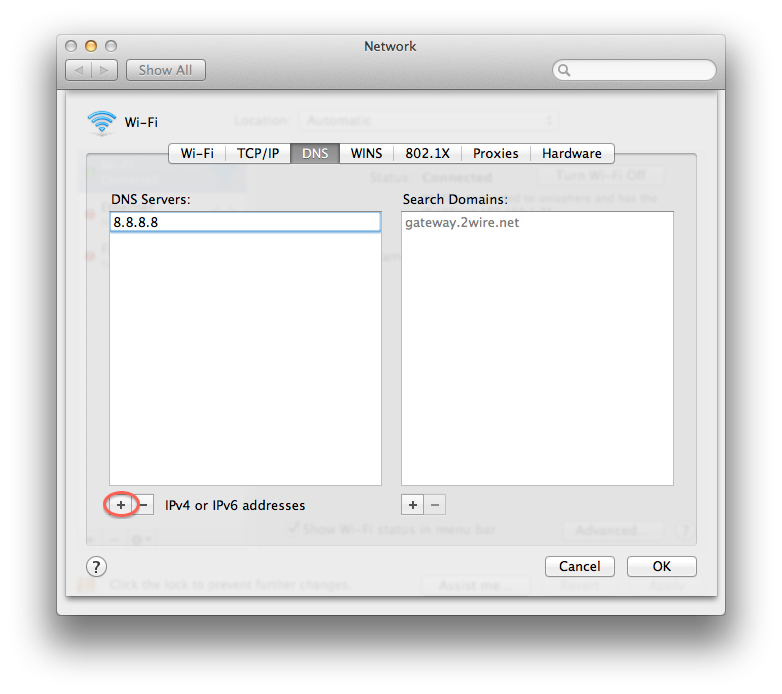Switch to the Wi-Fi tab
This screenshot has width=782, height=694.
(x=197, y=154)
